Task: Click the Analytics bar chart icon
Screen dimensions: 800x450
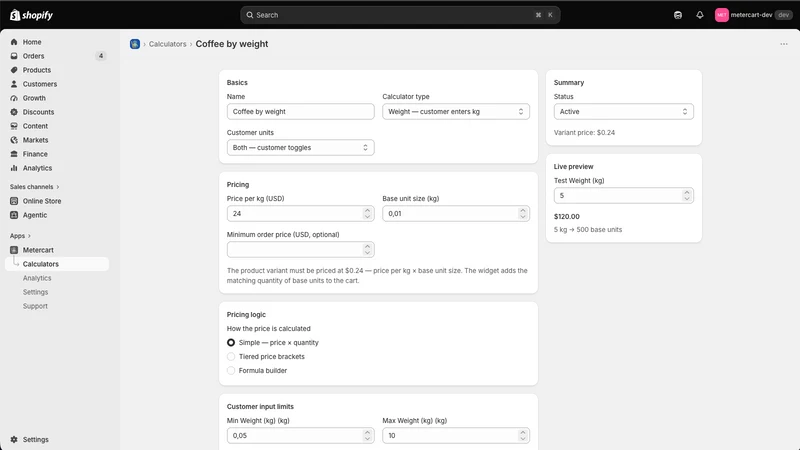Action: tap(14, 168)
